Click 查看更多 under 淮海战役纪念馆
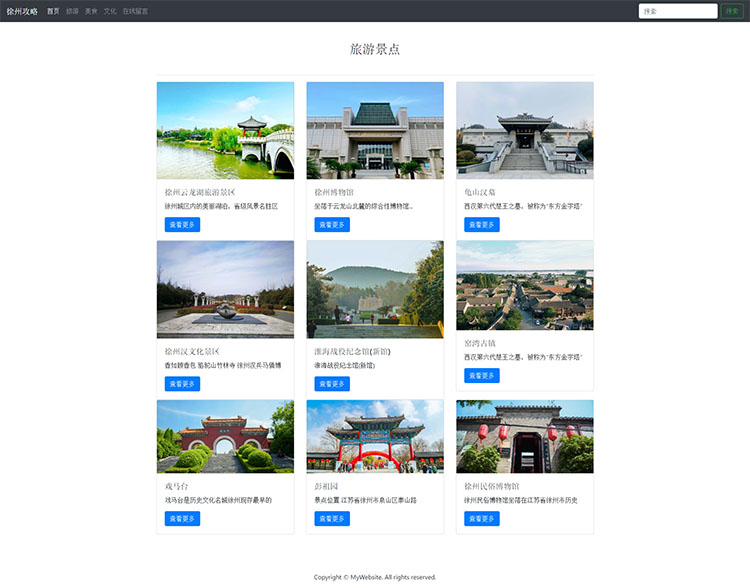 (x=332, y=384)
